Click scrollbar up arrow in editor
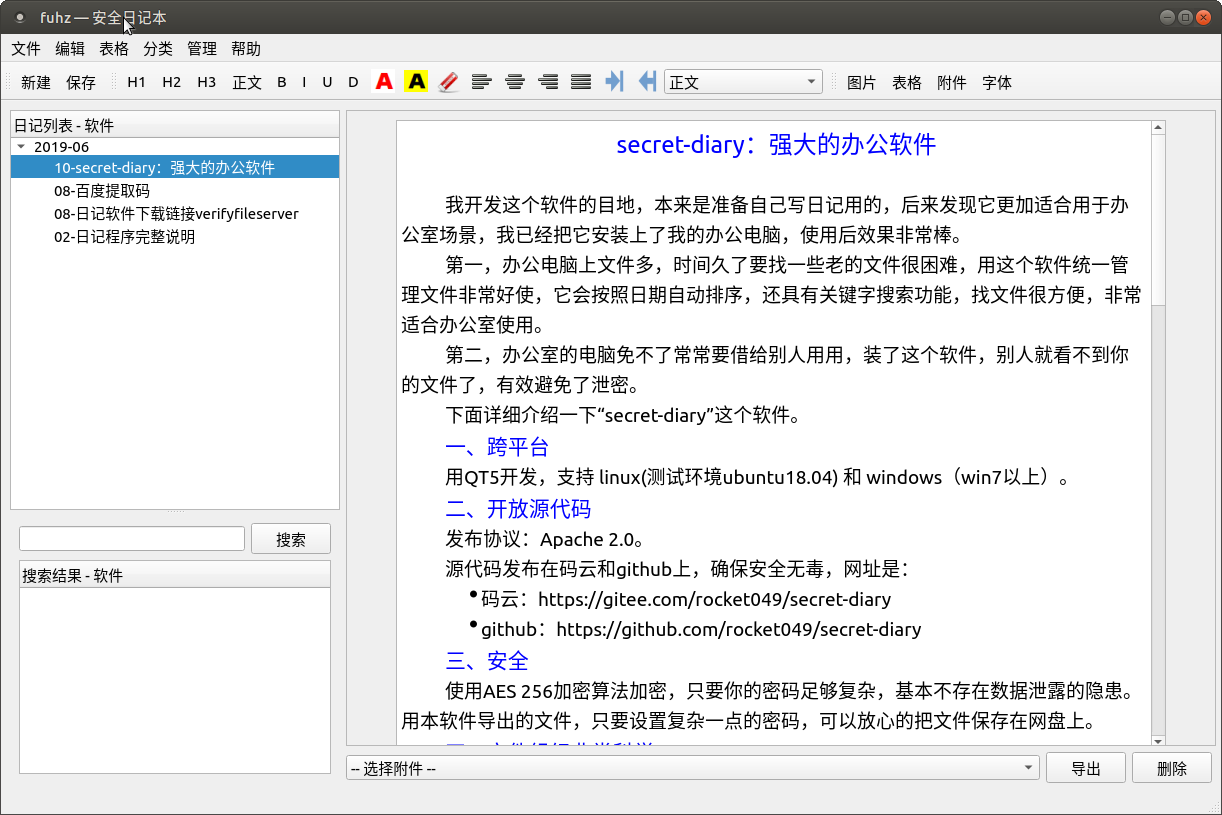 click(1158, 128)
